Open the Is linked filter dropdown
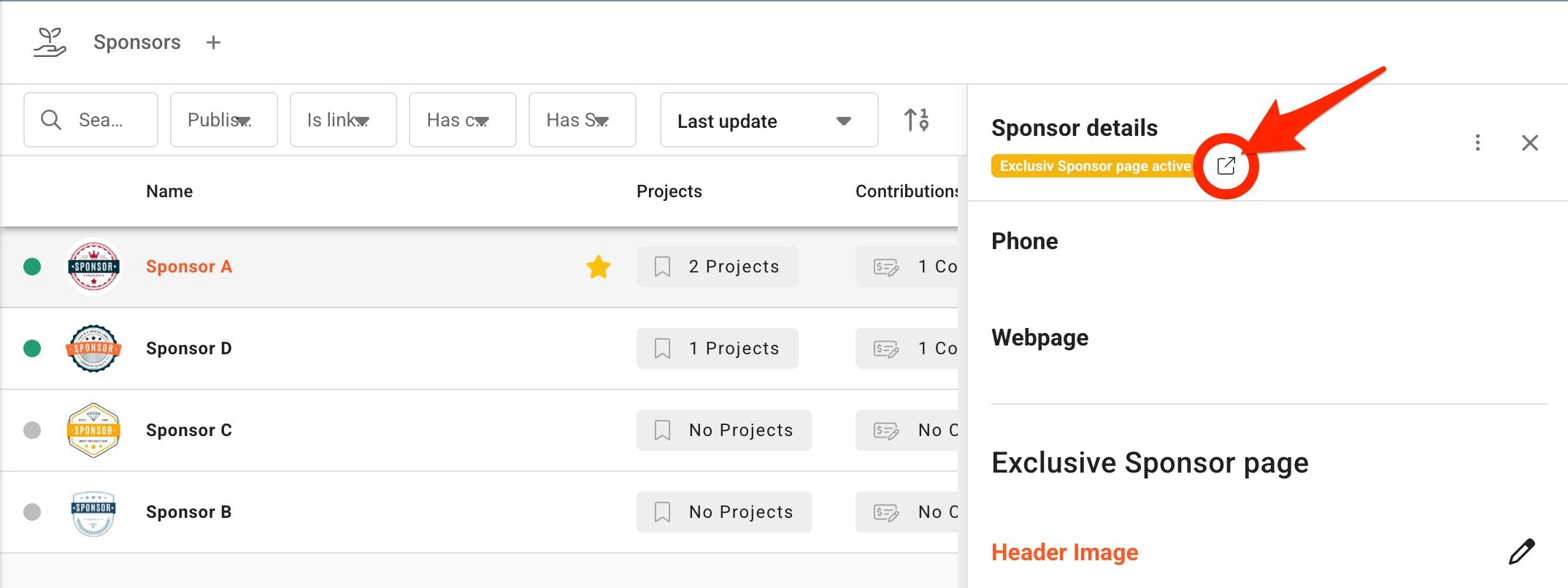Viewport: 1568px width, 588px height. click(343, 120)
